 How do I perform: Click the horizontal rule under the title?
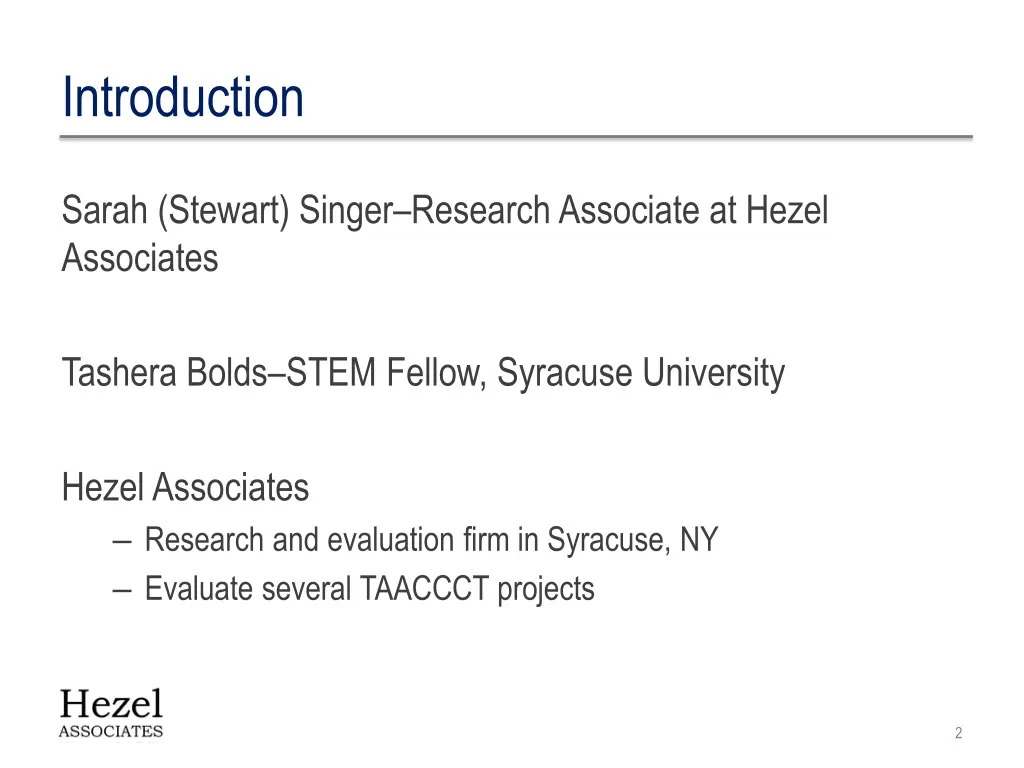coord(516,137)
